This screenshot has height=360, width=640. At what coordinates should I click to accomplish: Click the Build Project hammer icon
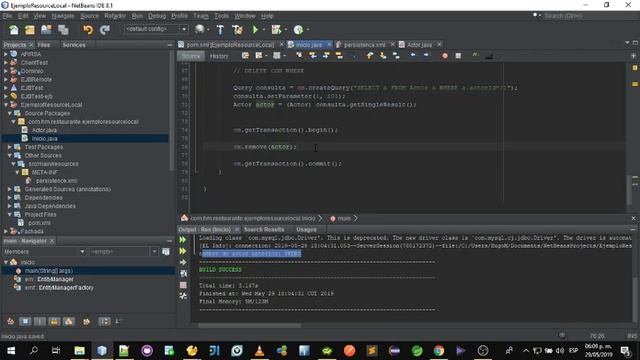(x=220, y=29)
